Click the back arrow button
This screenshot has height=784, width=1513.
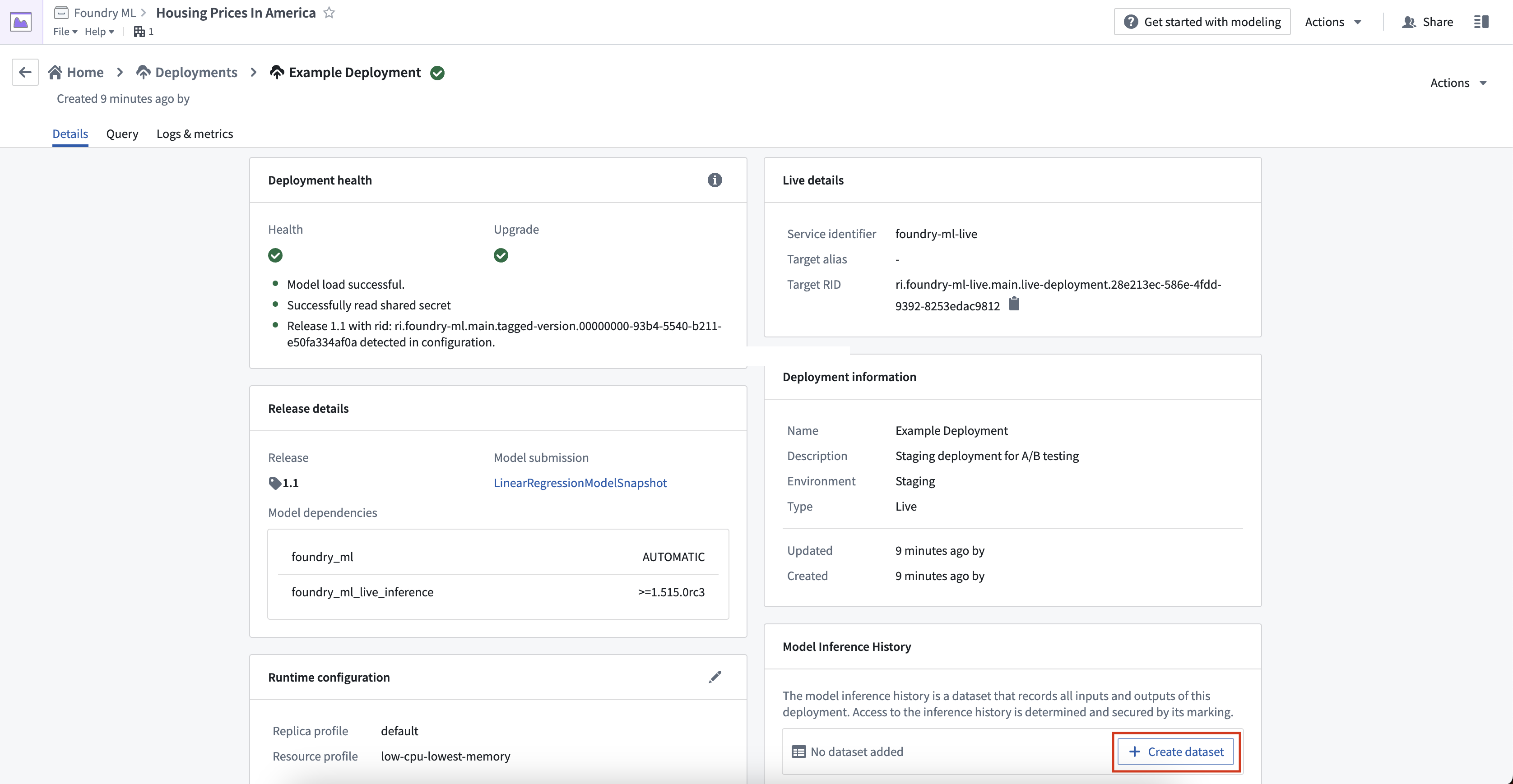click(x=25, y=72)
